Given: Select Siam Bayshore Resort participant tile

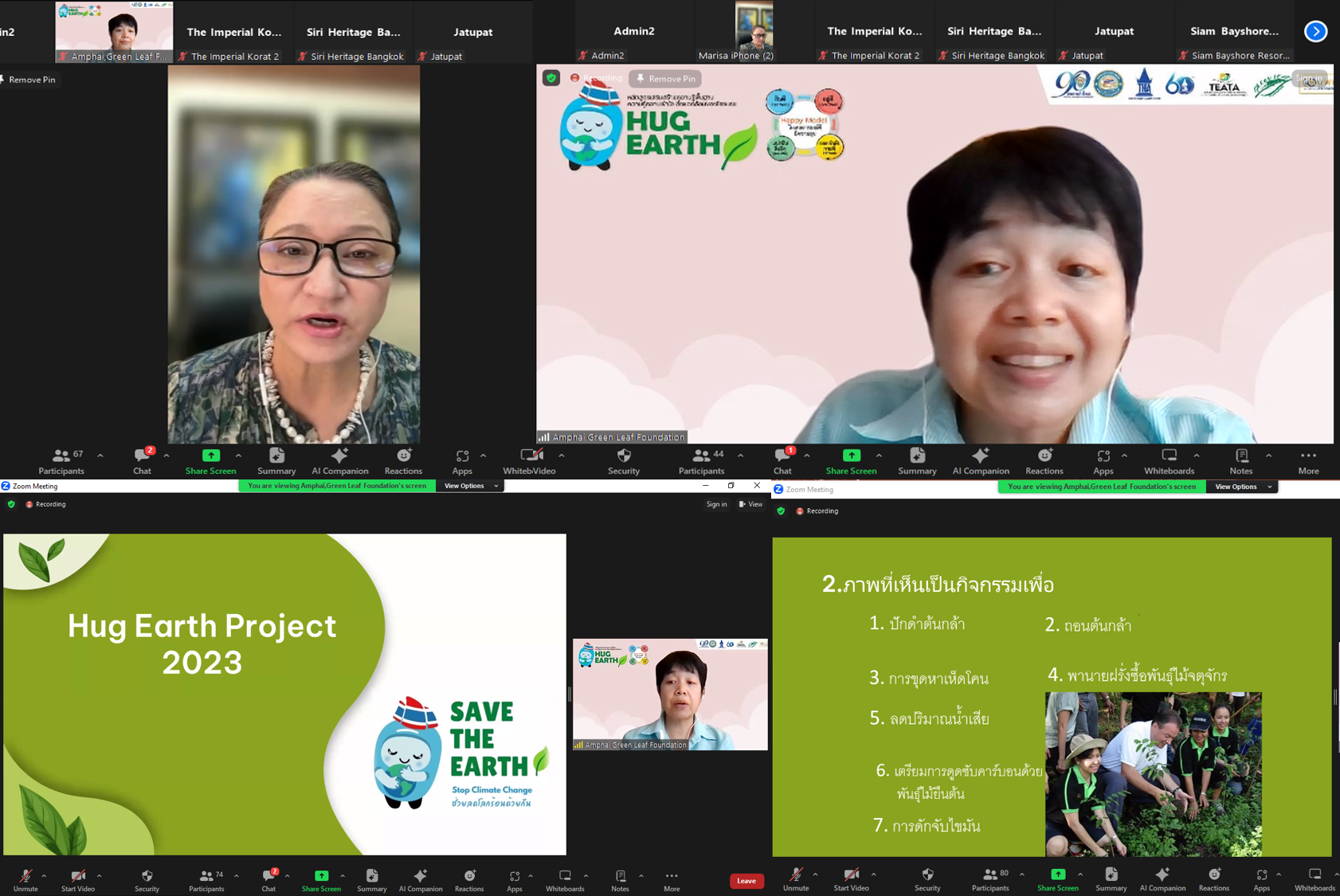Looking at the screenshot, I should pyautogui.click(x=1233, y=32).
